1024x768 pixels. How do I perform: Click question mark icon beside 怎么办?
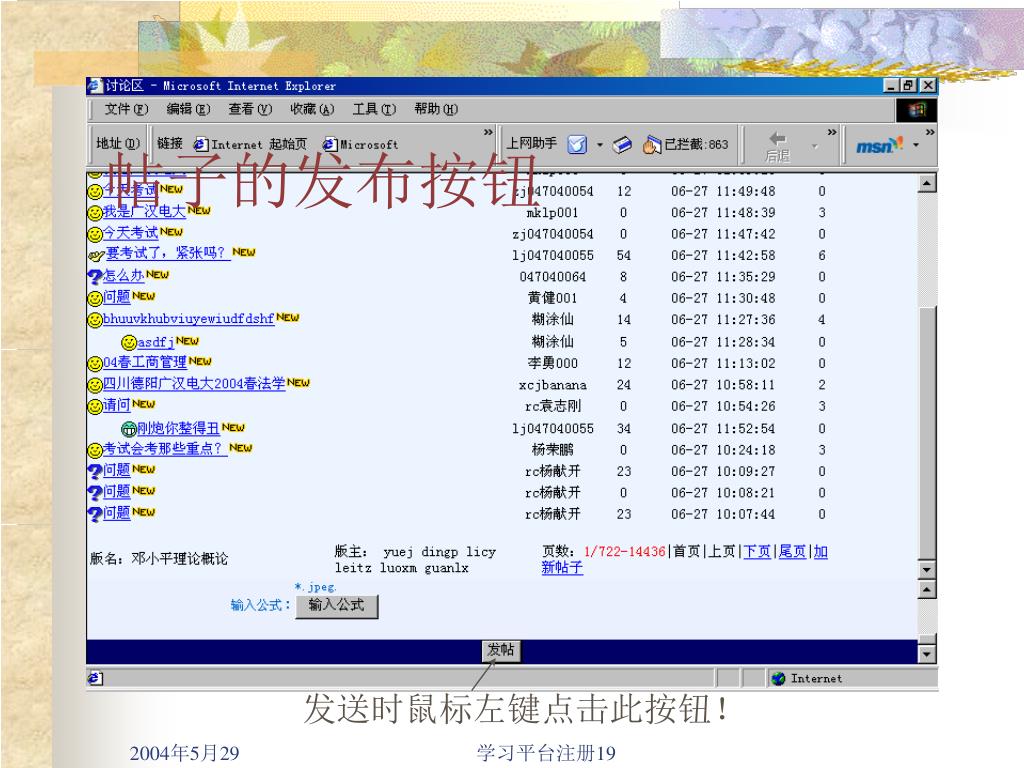click(x=95, y=276)
